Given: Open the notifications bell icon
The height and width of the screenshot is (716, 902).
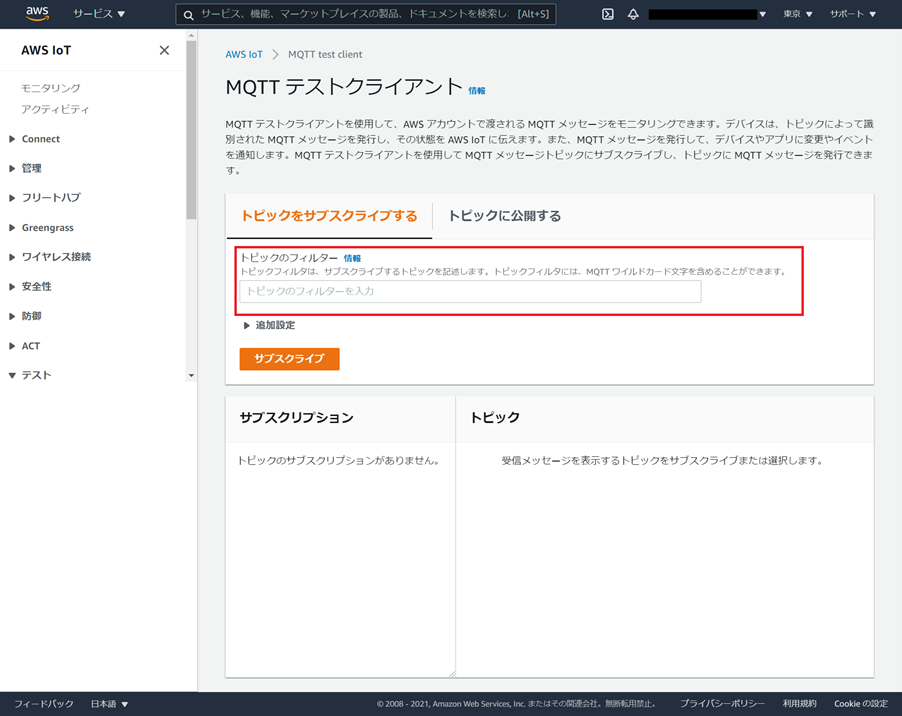Looking at the screenshot, I should click(x=633, y=14).
